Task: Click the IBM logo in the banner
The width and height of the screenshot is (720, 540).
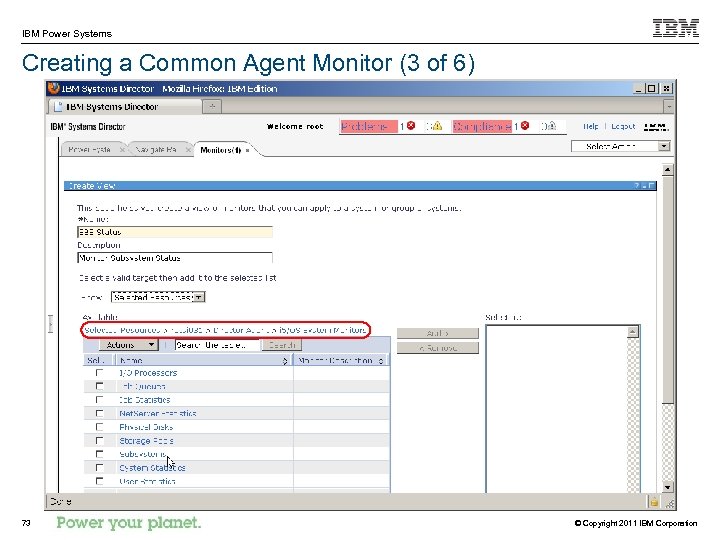Action: [x=656, y=127]
